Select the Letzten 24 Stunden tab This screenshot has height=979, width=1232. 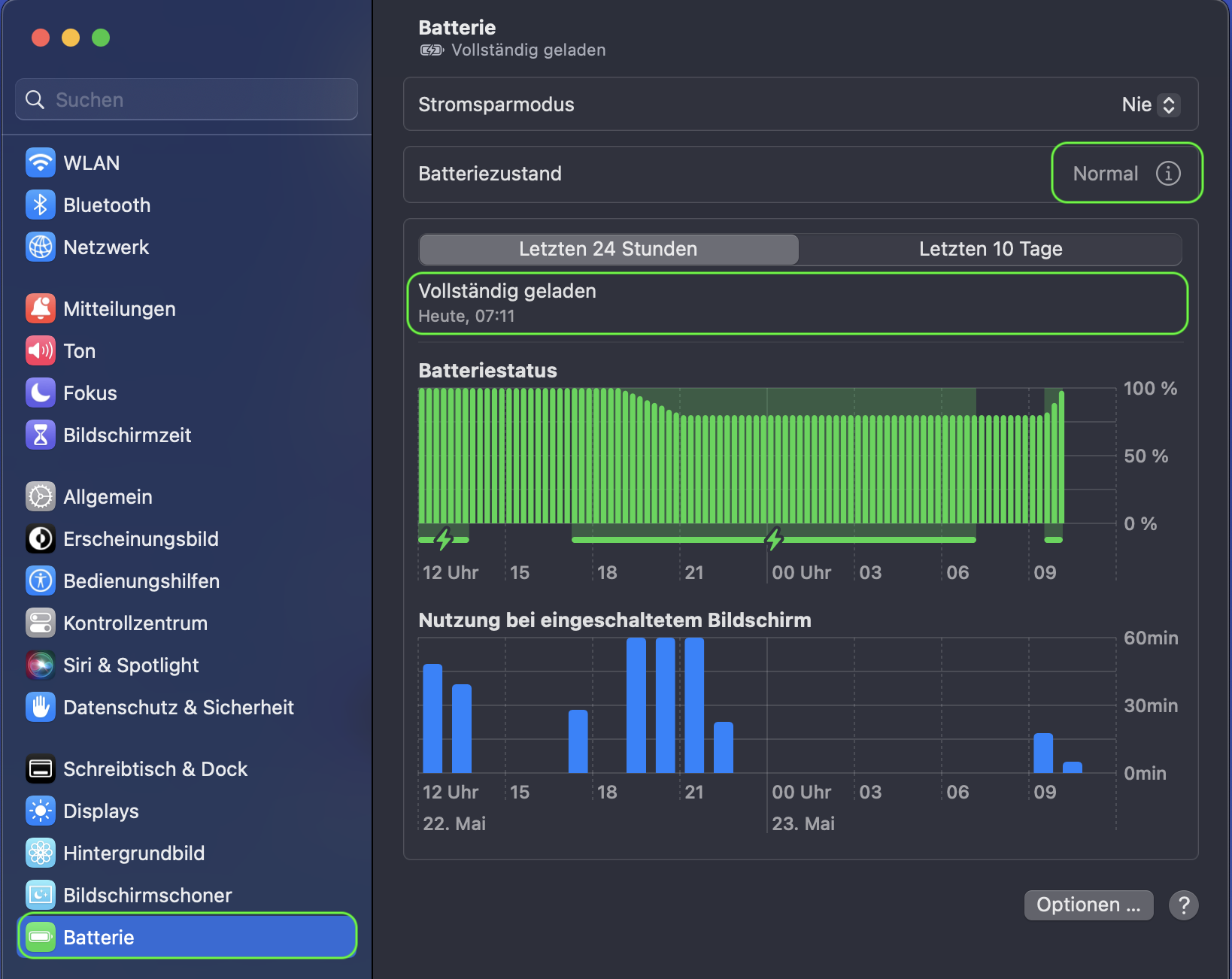tap(608, 249)
